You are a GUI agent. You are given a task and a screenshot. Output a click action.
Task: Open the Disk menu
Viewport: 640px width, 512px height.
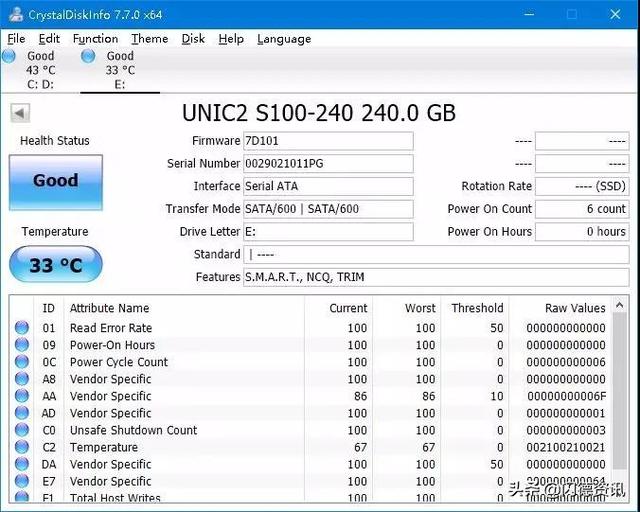[193, 39]
